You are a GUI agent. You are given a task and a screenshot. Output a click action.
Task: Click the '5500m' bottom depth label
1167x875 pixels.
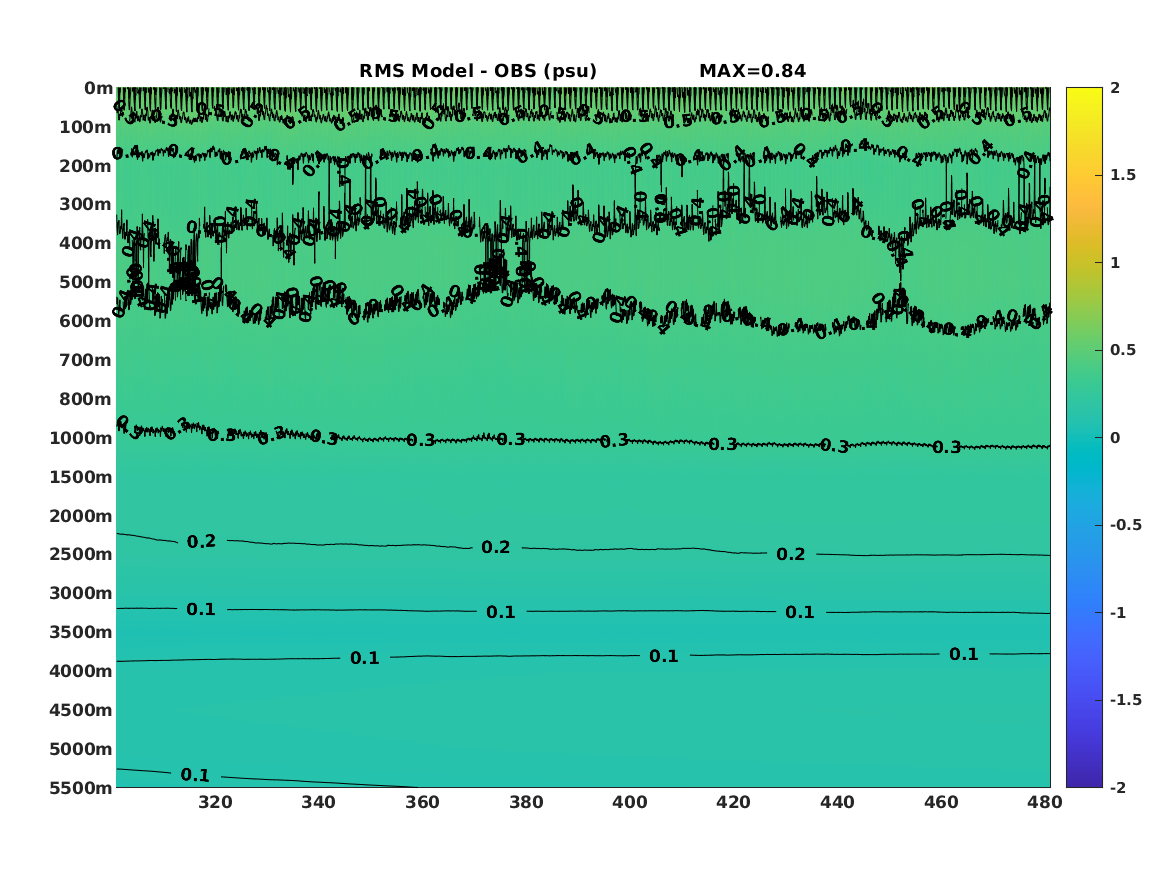click(81, 788)
